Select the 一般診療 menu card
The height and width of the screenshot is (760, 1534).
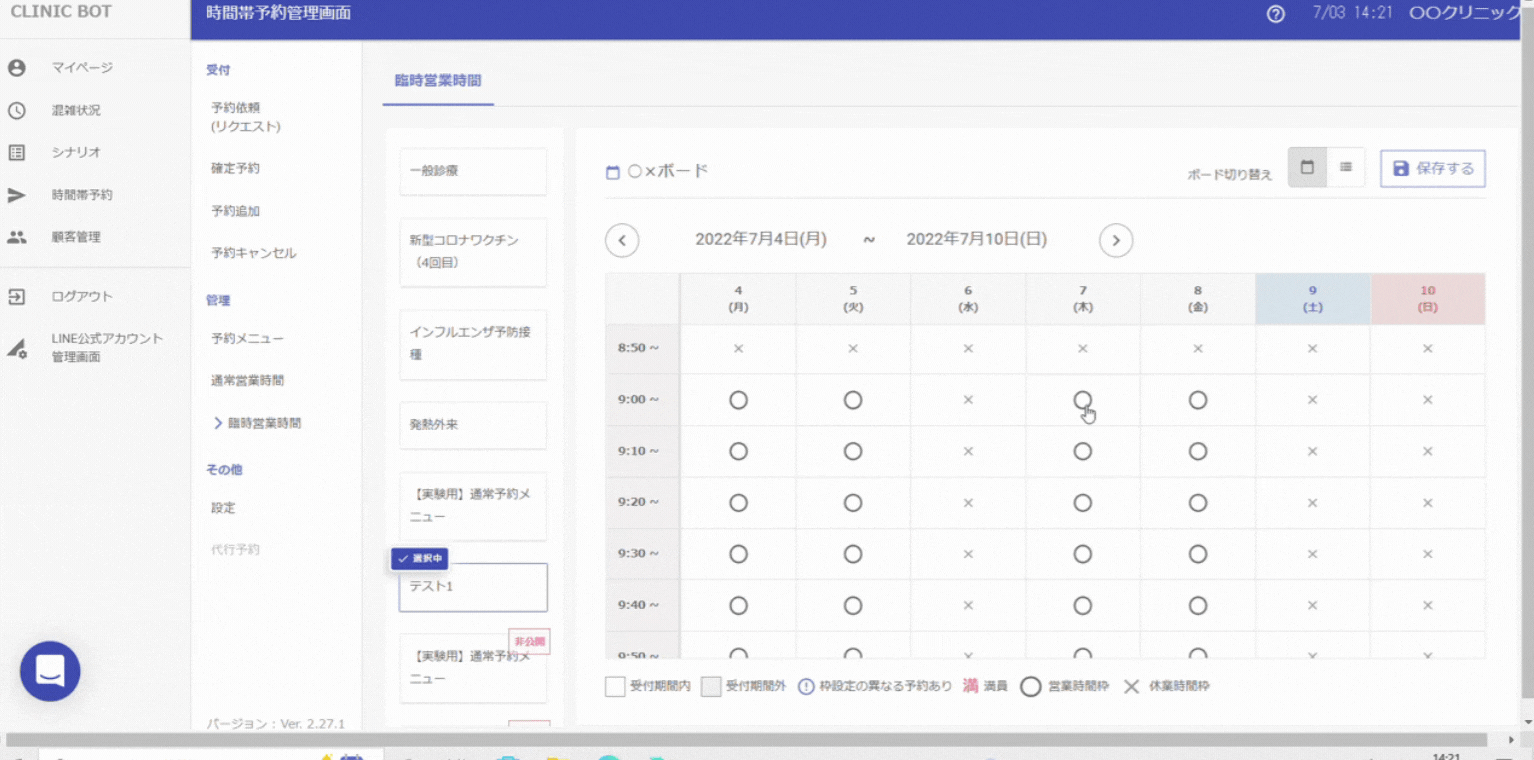click(x=473, y=172)
